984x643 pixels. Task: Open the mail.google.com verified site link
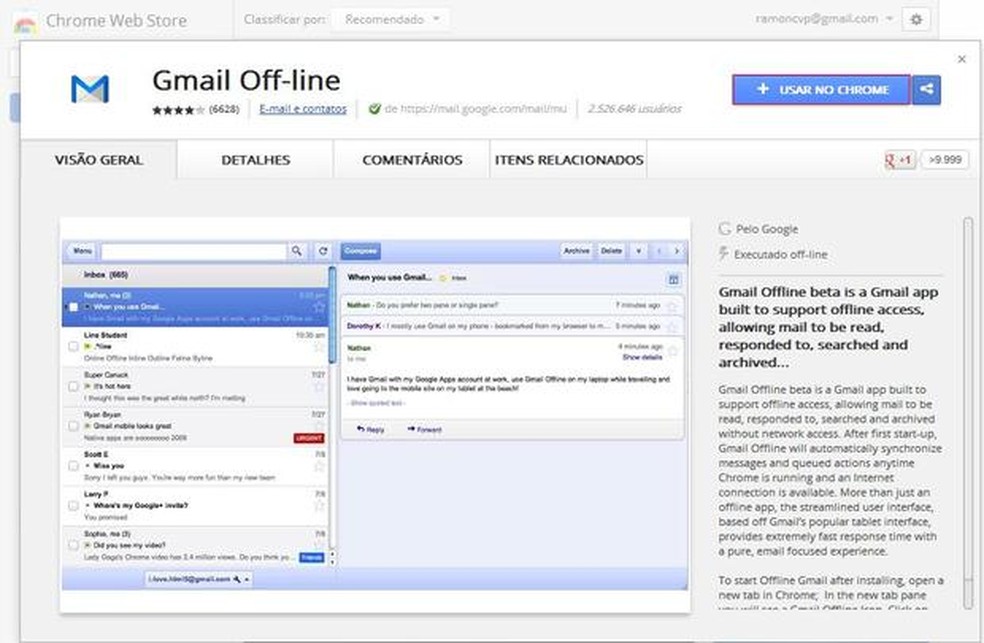tap(475, 109)
